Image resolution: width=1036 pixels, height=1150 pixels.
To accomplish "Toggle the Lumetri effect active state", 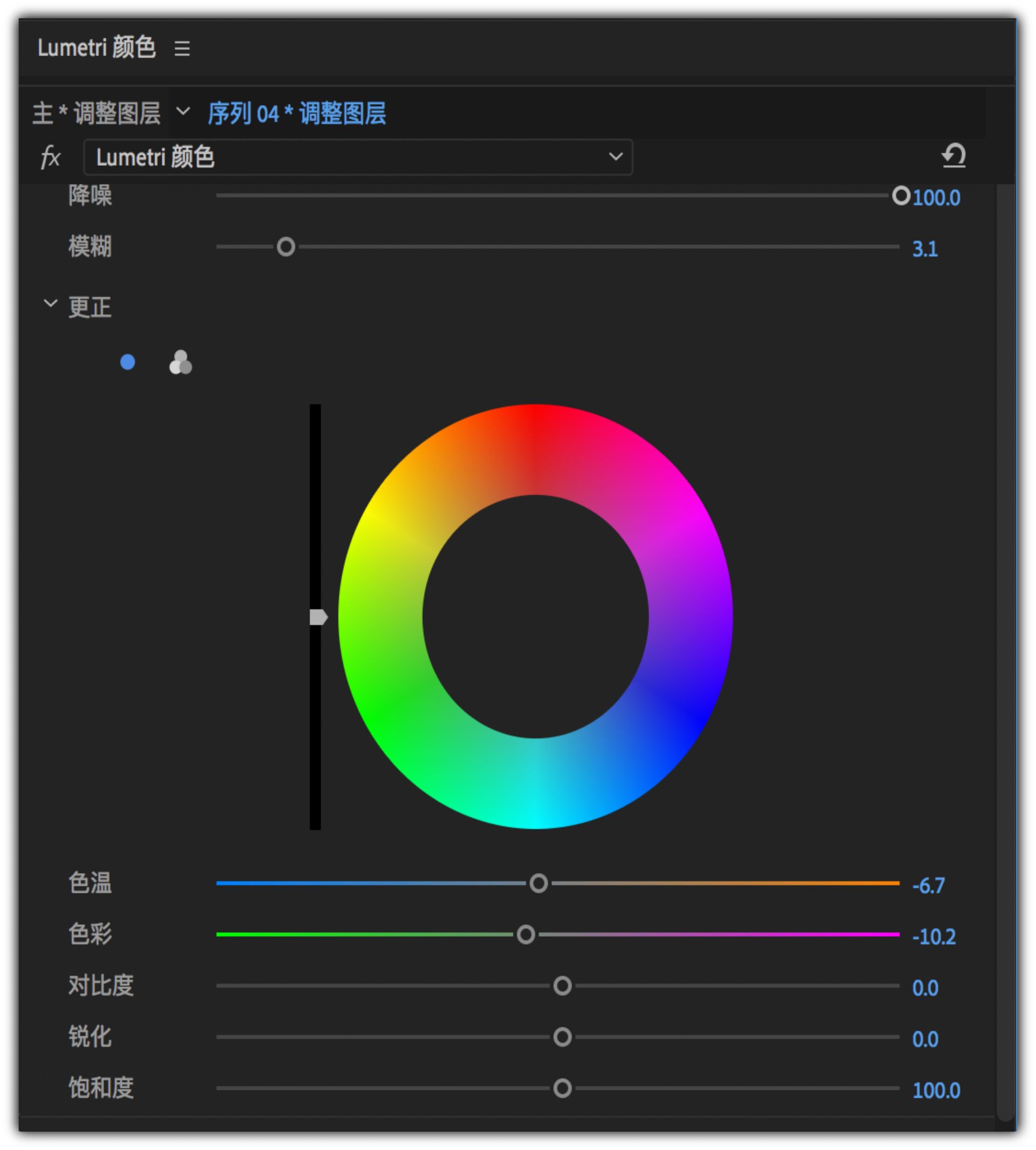I will (51, 158).
